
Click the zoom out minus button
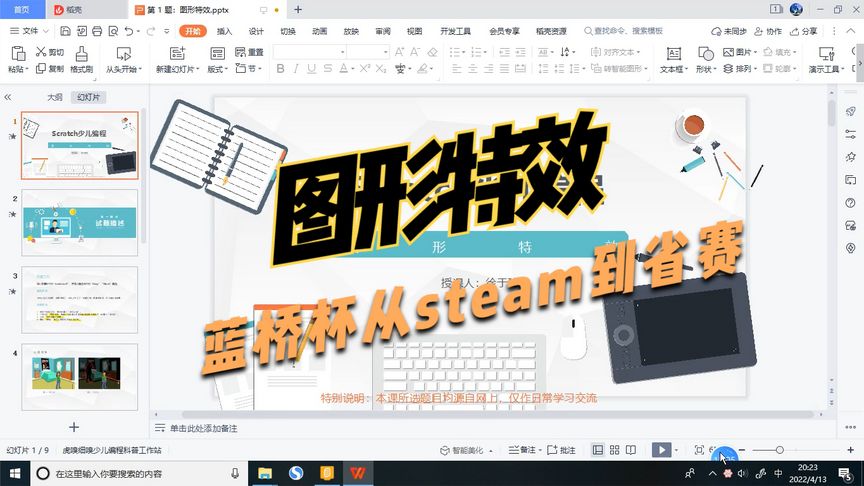(742, 450)
